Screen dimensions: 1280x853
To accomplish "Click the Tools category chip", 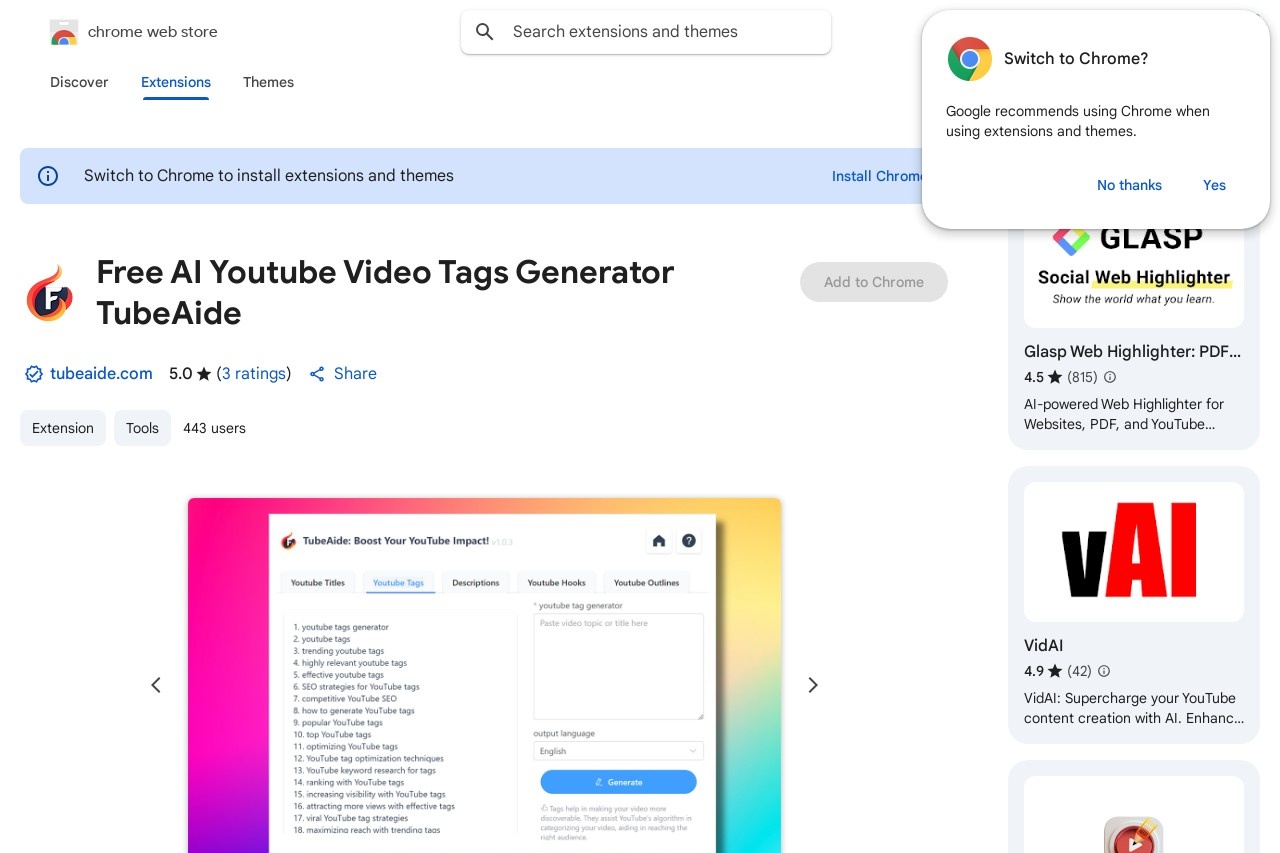I will pyautogui.click(x=142, y=428).
